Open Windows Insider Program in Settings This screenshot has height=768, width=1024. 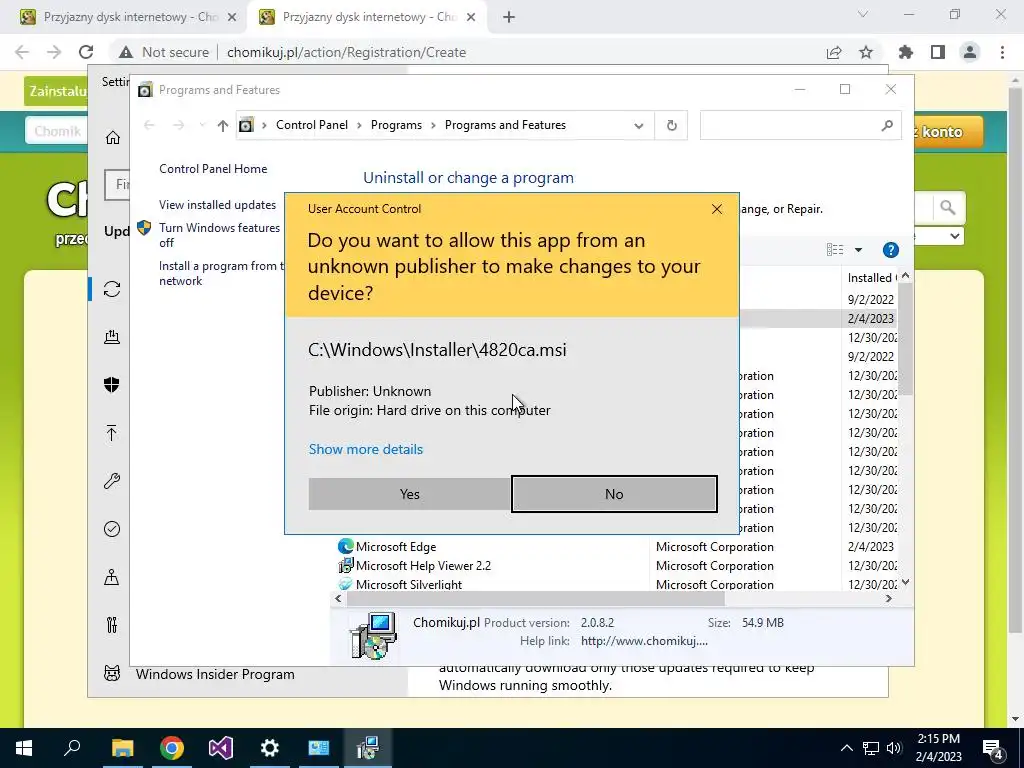pos(215,674)
